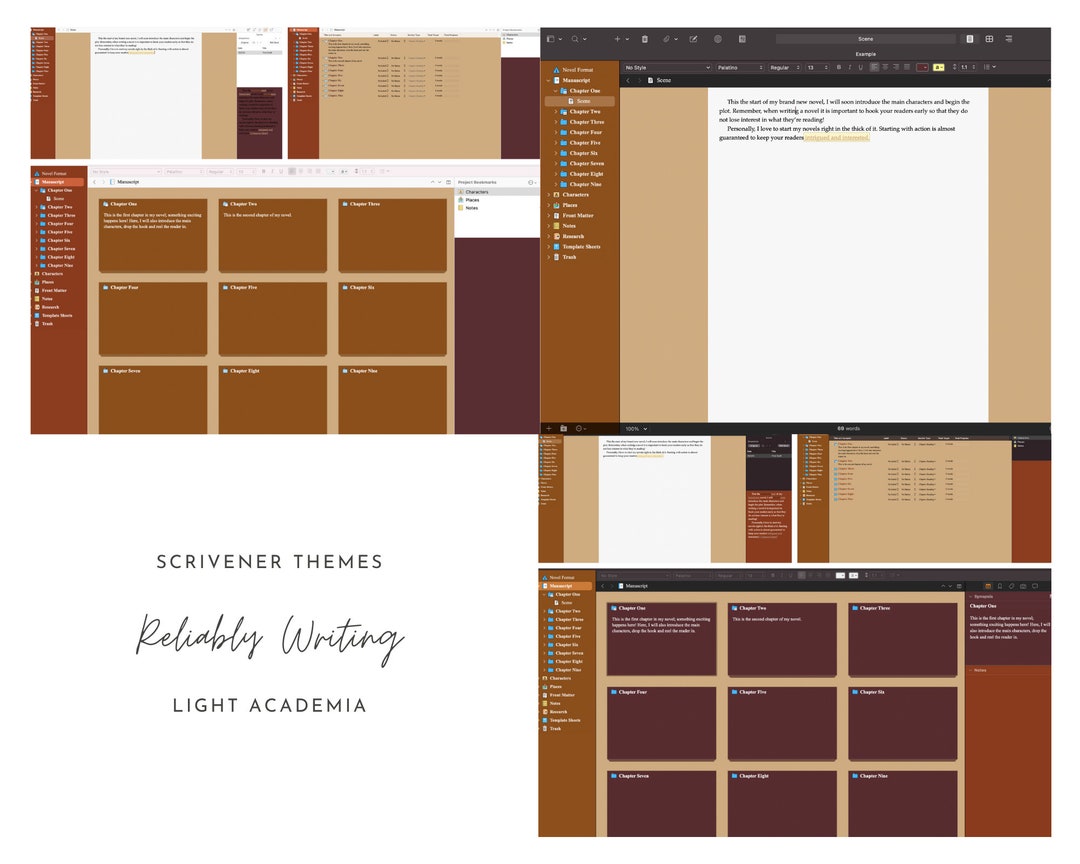Toggle italic formatting in the format bar
This screenshot has height=864, width=1080.
(x=849, y=68)
